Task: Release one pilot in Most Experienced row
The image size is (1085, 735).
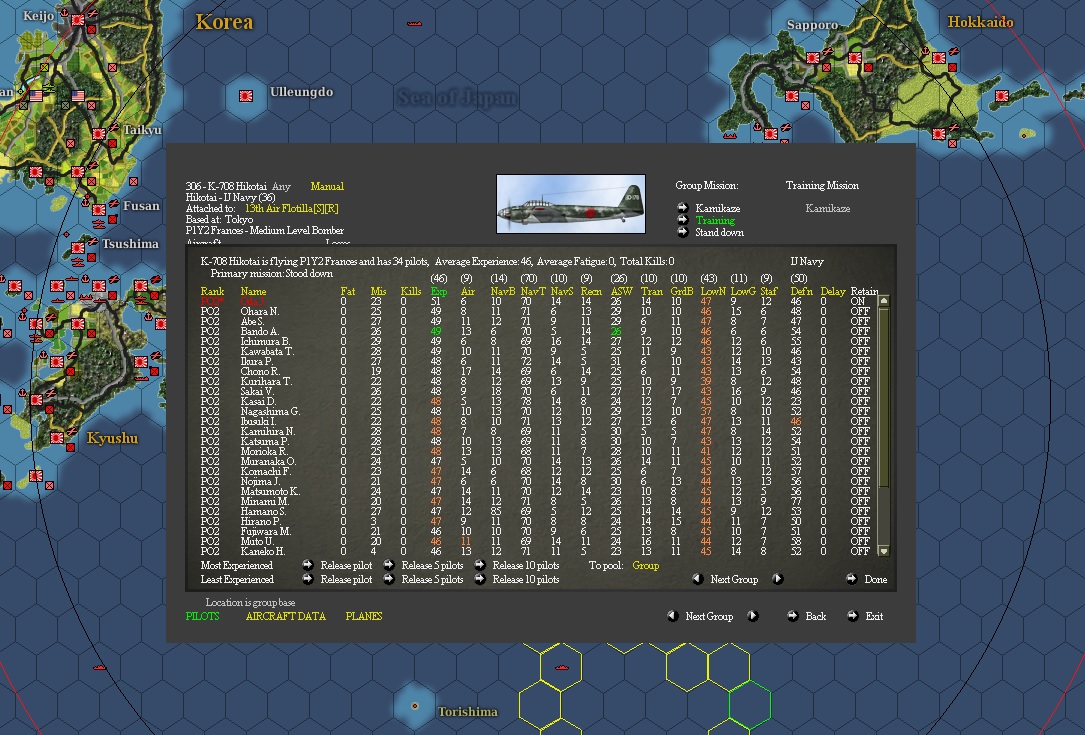Action: click(307, 565)
